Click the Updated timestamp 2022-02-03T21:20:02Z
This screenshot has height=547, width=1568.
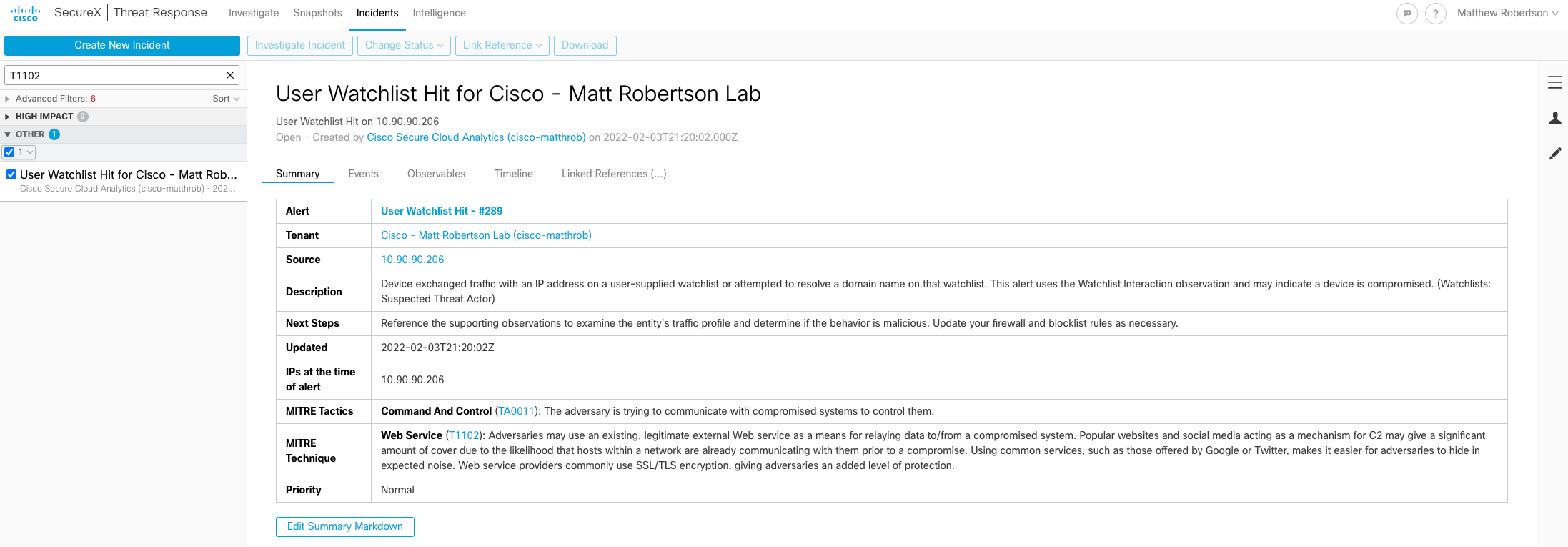click(437, 348)
